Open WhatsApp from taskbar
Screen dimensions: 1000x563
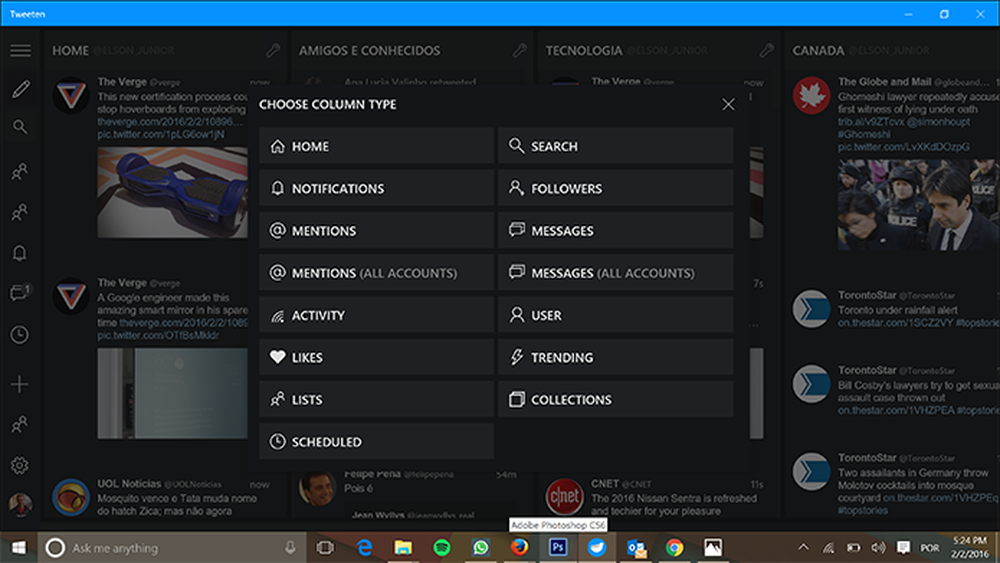tap(481, 548)
